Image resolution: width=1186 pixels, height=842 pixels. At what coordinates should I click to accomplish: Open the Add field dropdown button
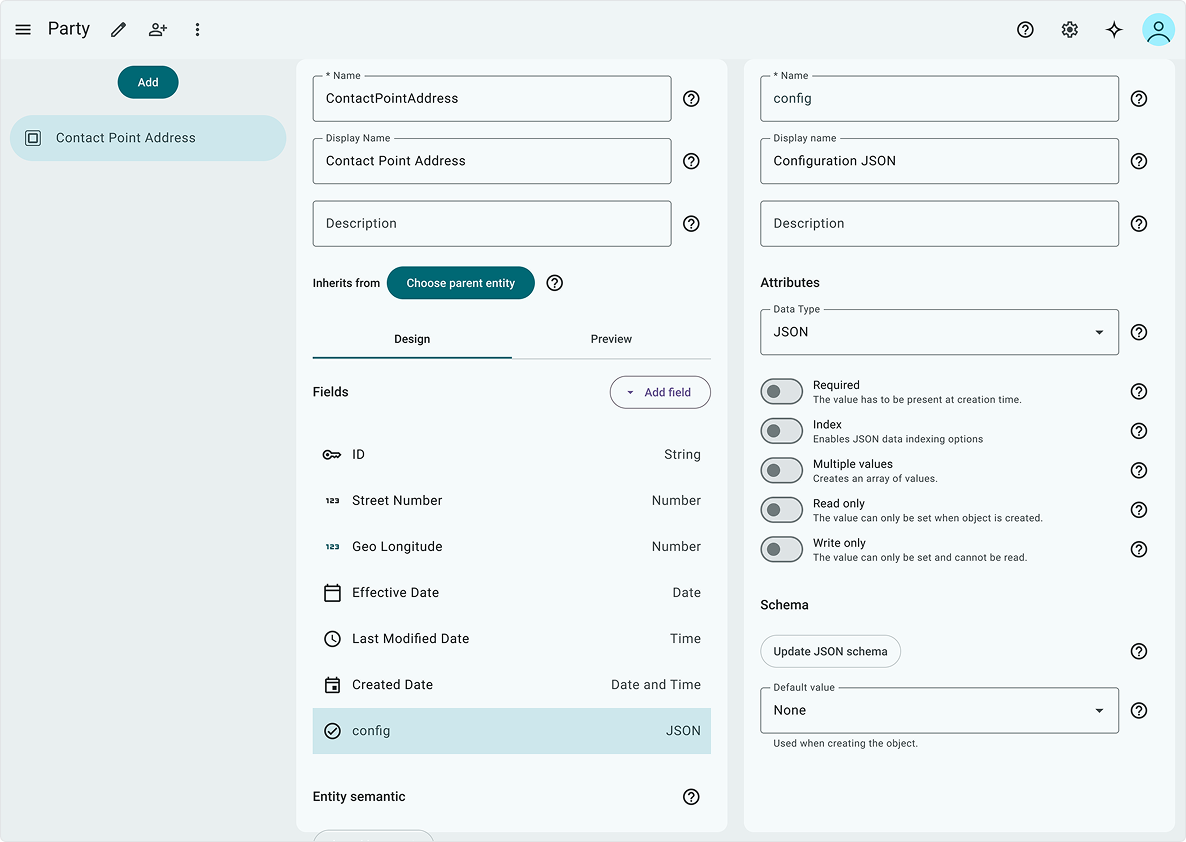[x=660, y=392]
